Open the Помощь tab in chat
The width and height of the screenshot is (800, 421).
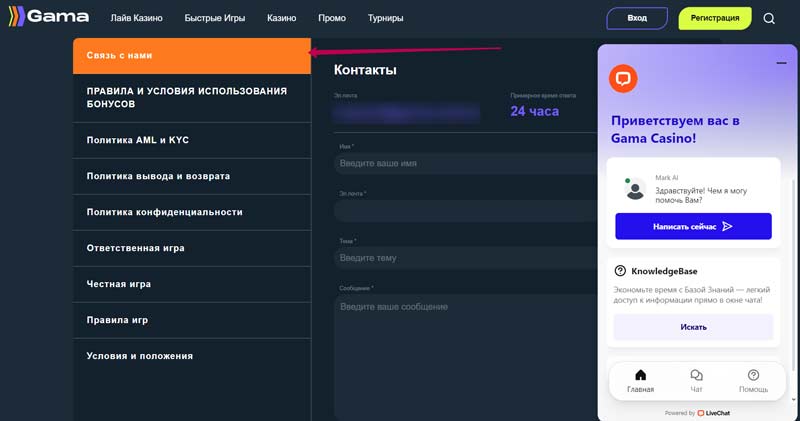[x=753, y=381]
